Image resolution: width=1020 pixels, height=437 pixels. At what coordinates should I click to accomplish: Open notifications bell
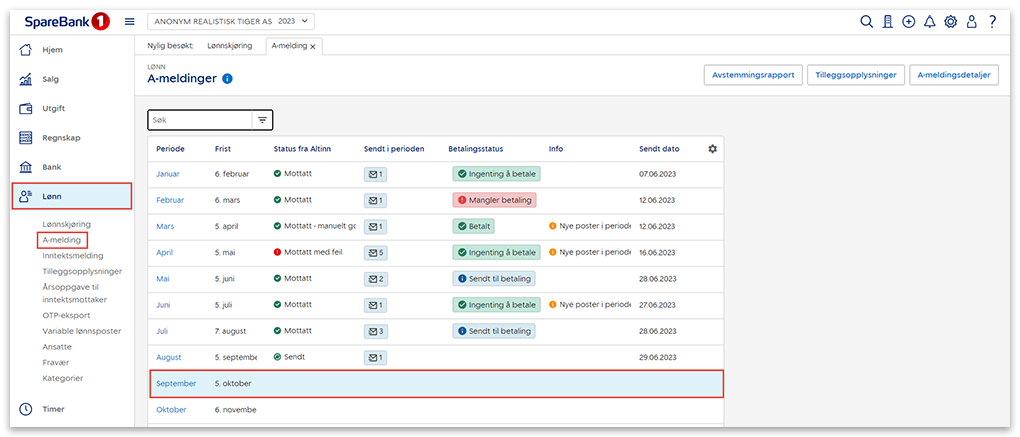929,21
